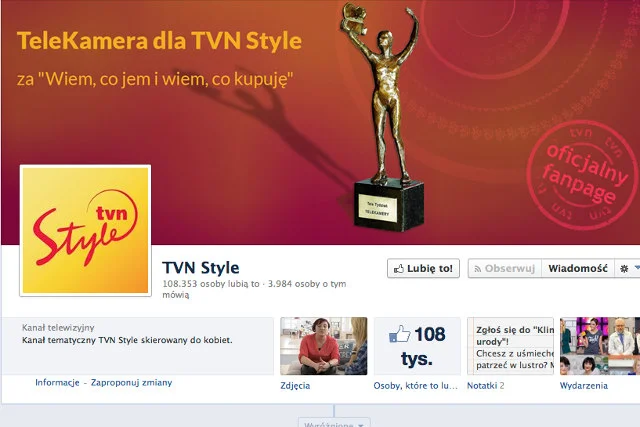Screen dimensions: 640x427
Task: Open the Wydarzenia events thumbnail
Action: tap(600, 346)
